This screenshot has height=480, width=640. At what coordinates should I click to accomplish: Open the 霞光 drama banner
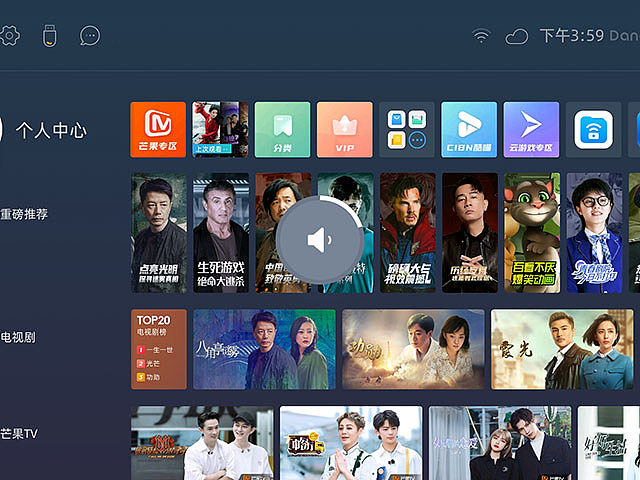(x=562, y=349)
